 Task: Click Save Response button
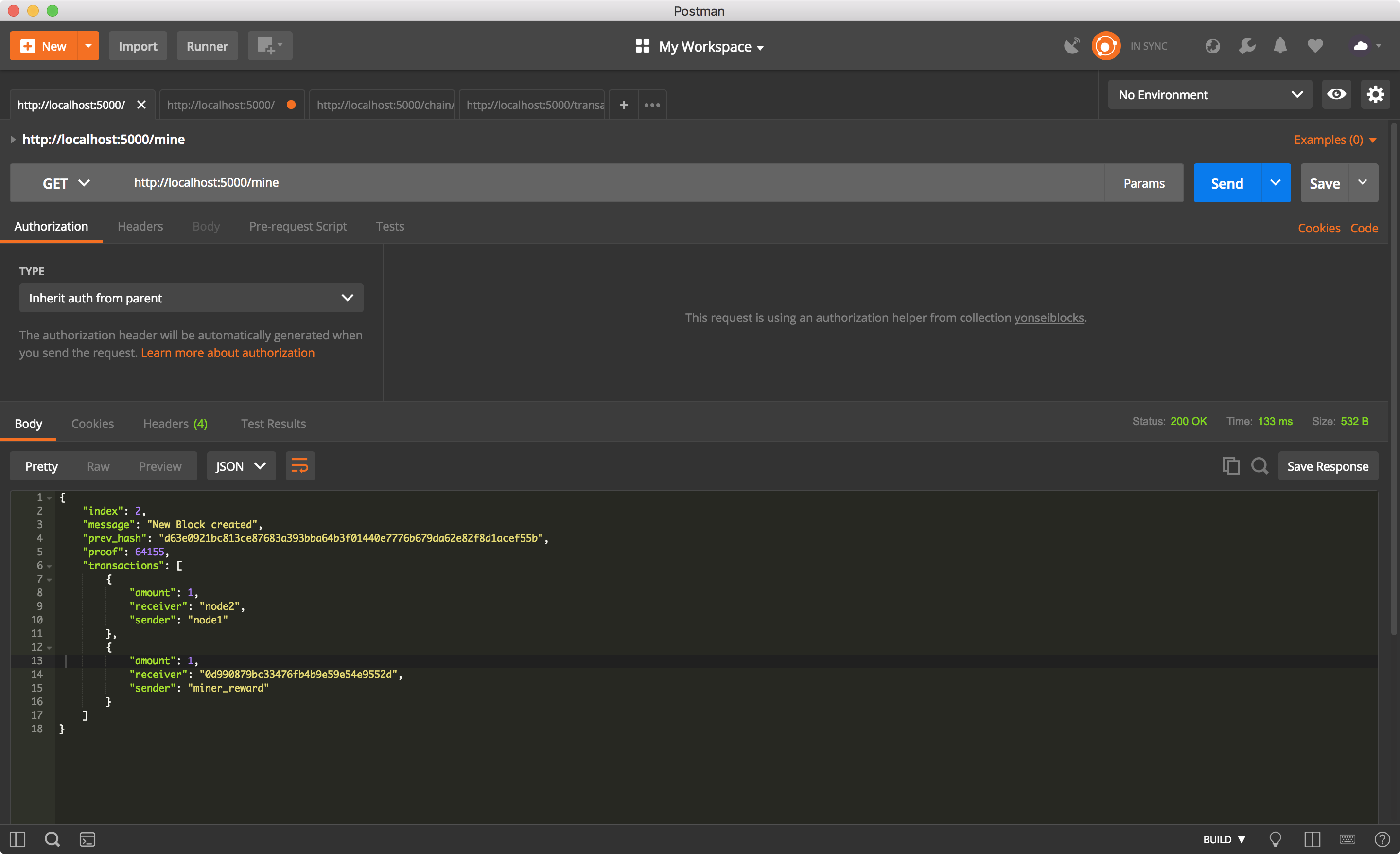(1328, 466)
